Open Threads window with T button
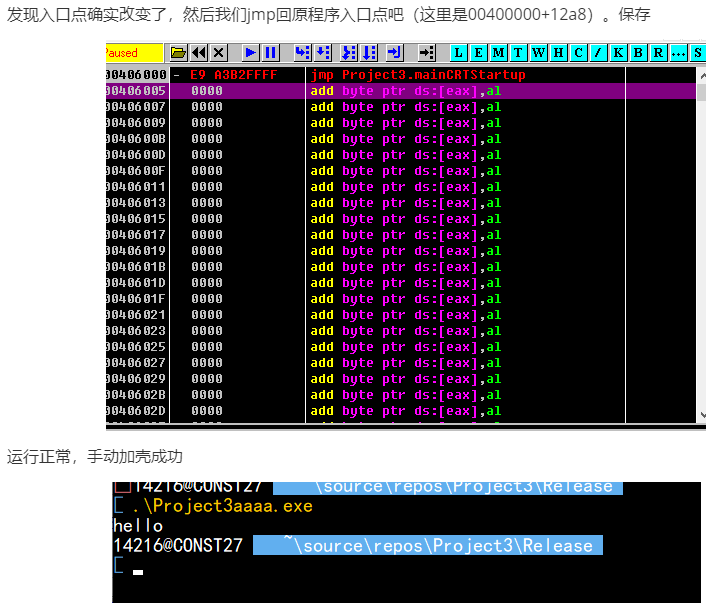Image resolution: width=719 pixels, height=604 pixels. coord(518,53)
